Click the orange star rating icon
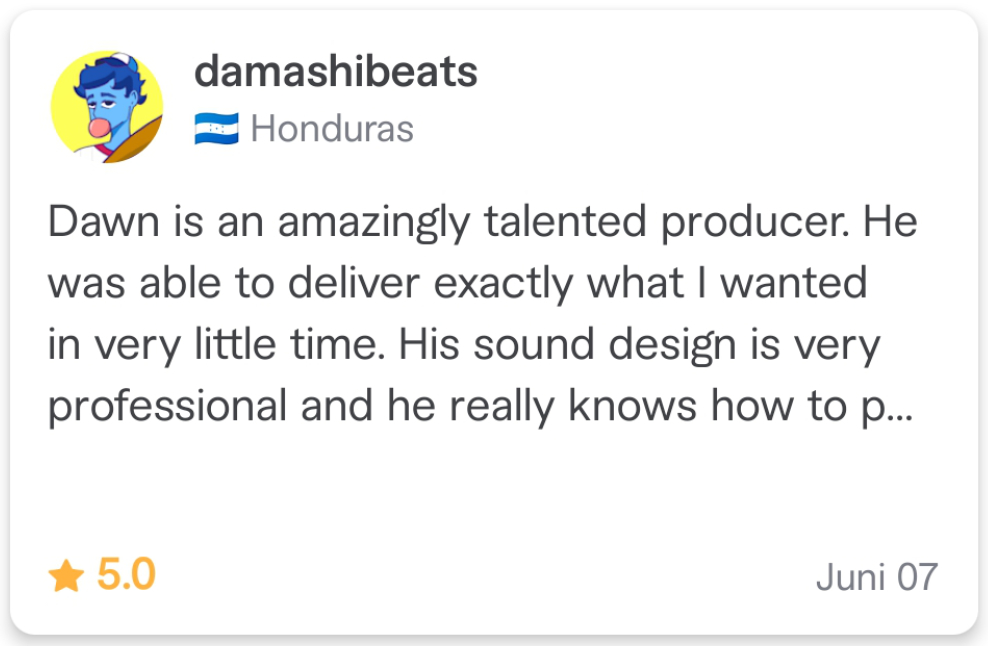This screenshot has width=988, height=646. click(66, 576)
